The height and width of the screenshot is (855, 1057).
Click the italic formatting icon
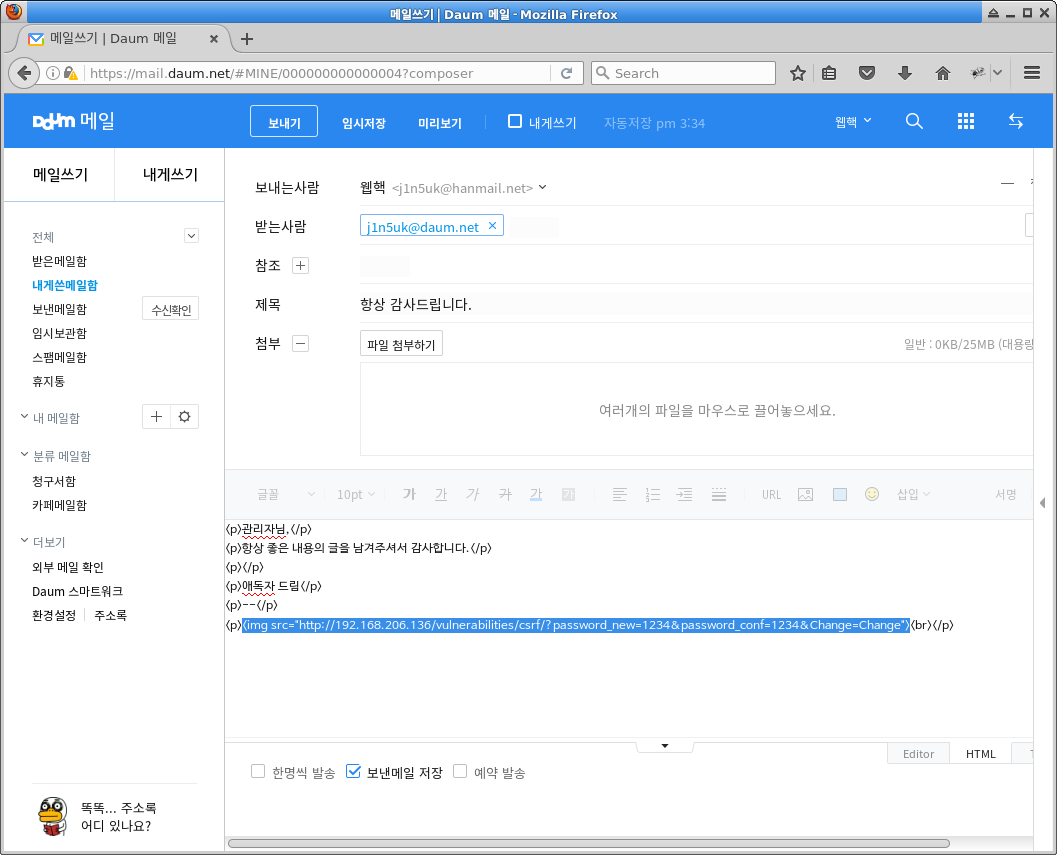473,494
